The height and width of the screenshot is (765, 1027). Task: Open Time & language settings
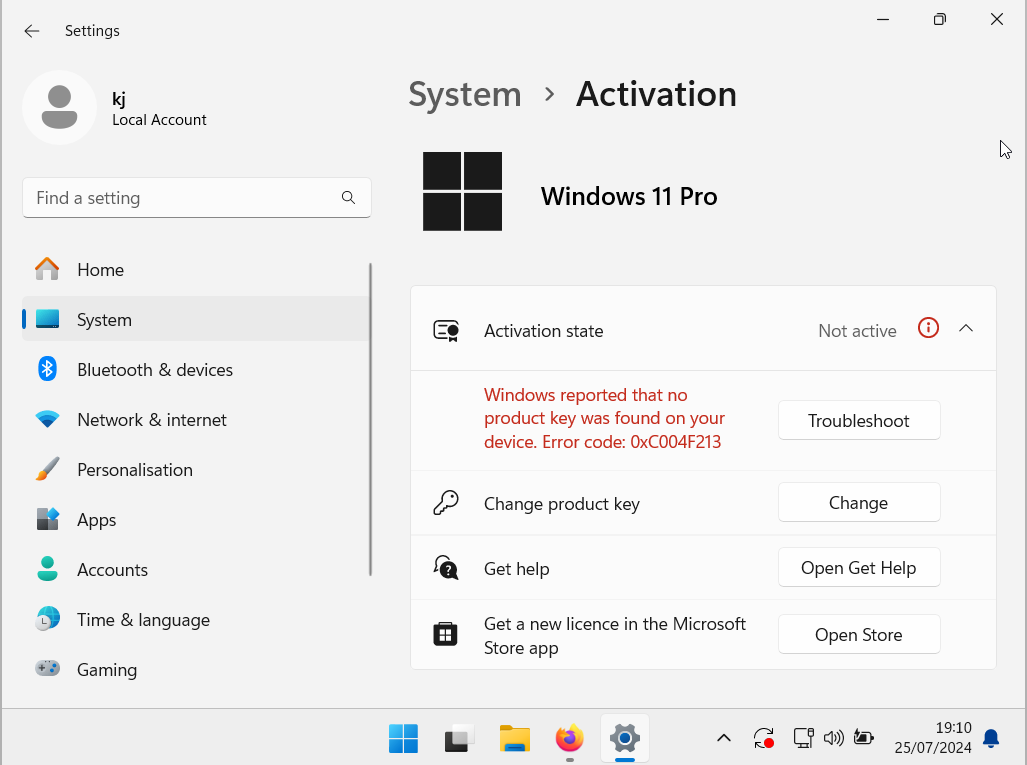[196, 620]
